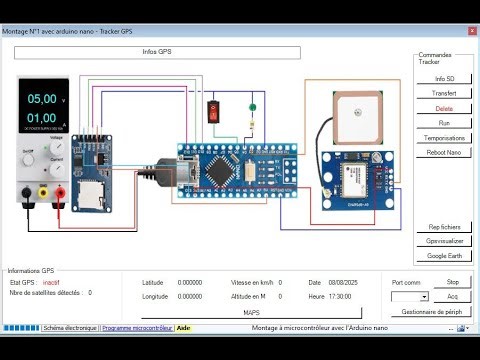Click the Longitude value 0.000000
480x360 pixels.
[x=190, y=297]
